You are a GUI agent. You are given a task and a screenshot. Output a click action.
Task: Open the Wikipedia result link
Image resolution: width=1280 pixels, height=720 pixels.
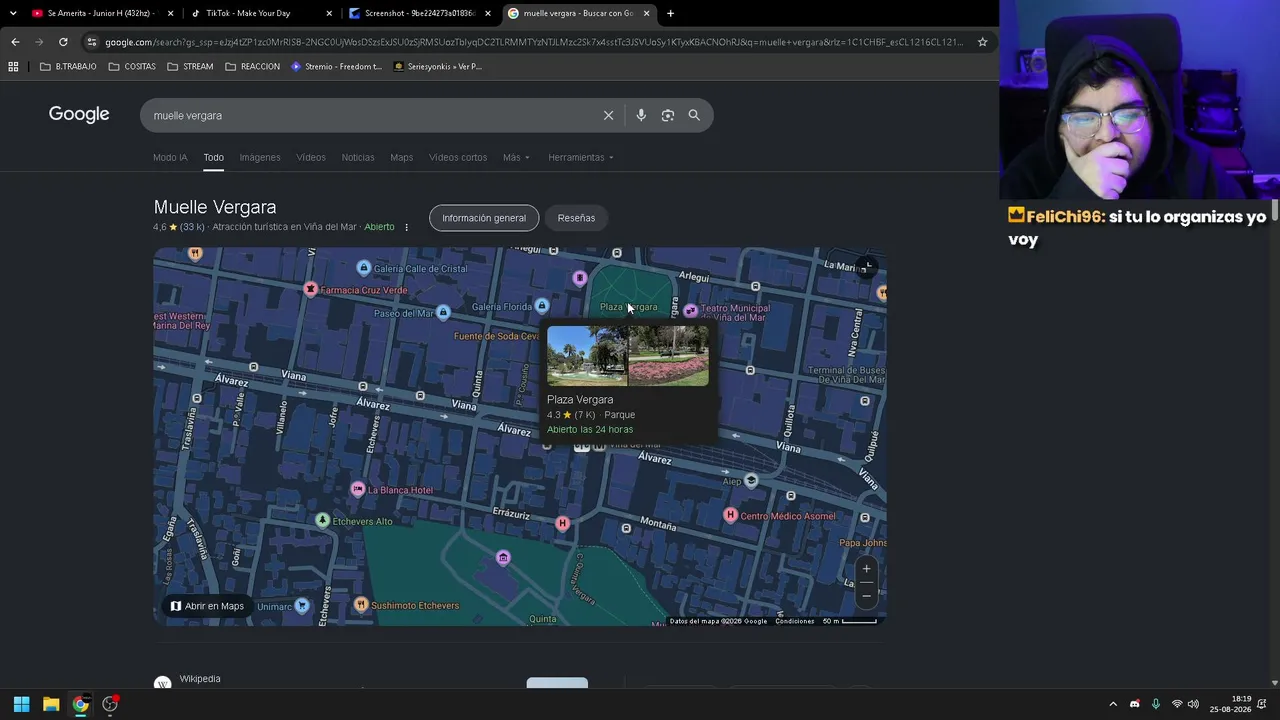[x=200, y=679]
